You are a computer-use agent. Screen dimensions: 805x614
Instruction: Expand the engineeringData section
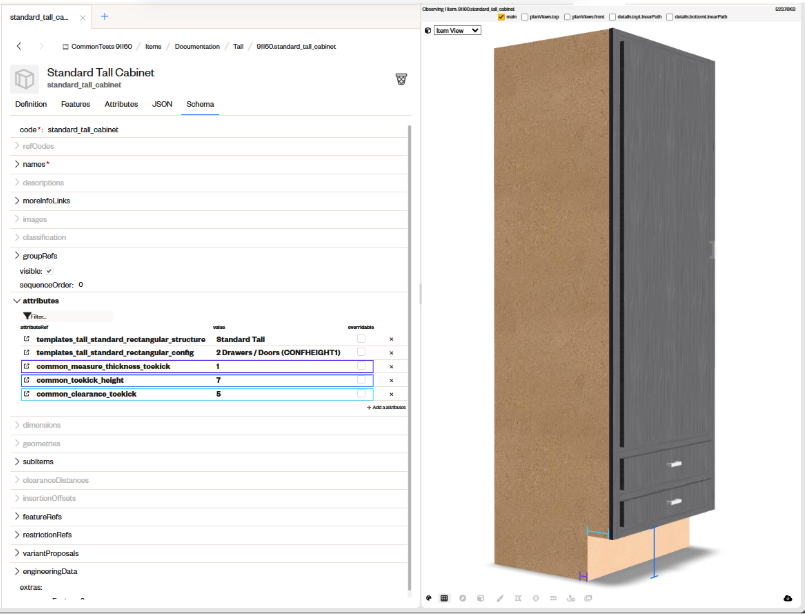coord(17,571)
